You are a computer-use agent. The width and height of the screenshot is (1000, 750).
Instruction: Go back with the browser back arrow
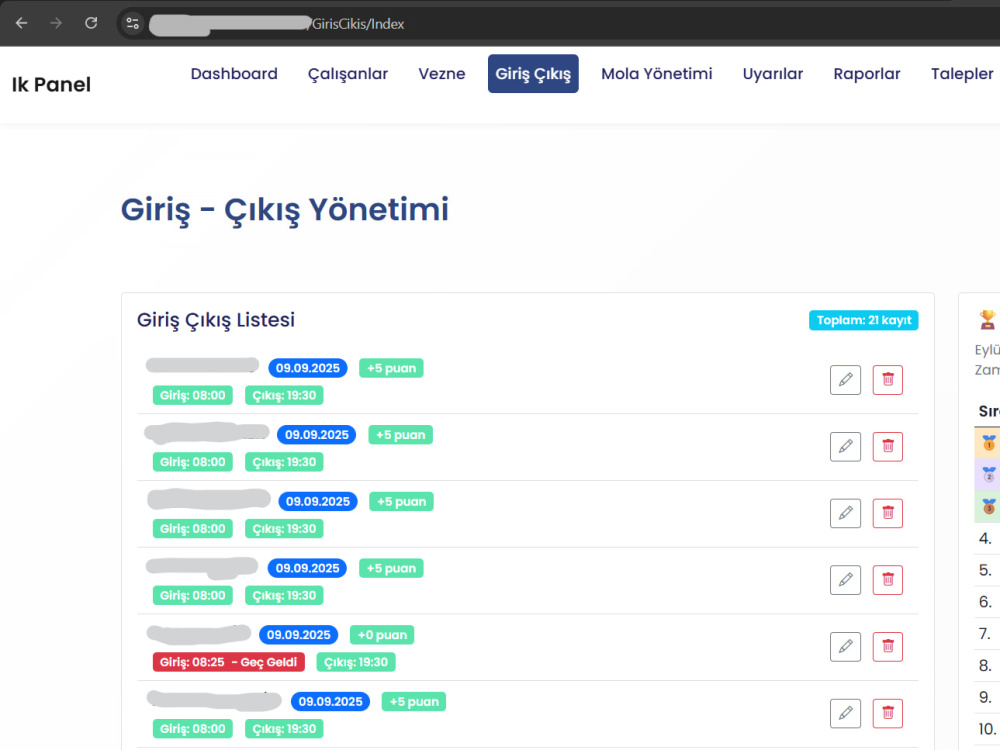22,24
